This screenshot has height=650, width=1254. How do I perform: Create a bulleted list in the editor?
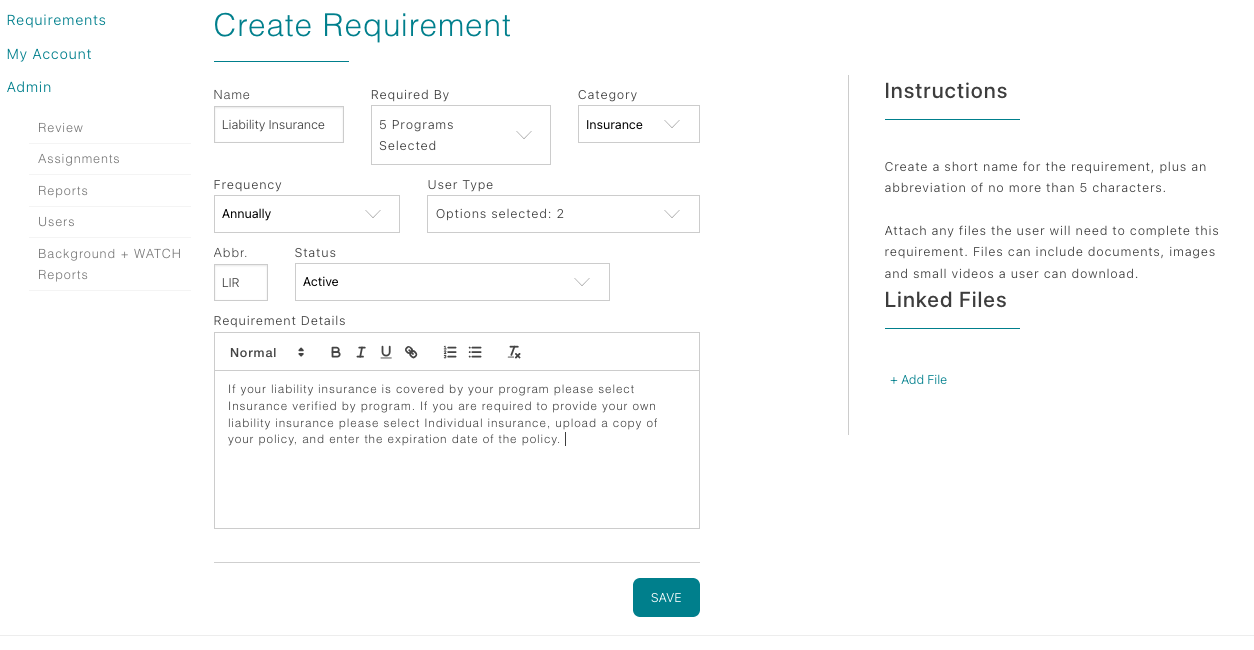coord(474,351)
